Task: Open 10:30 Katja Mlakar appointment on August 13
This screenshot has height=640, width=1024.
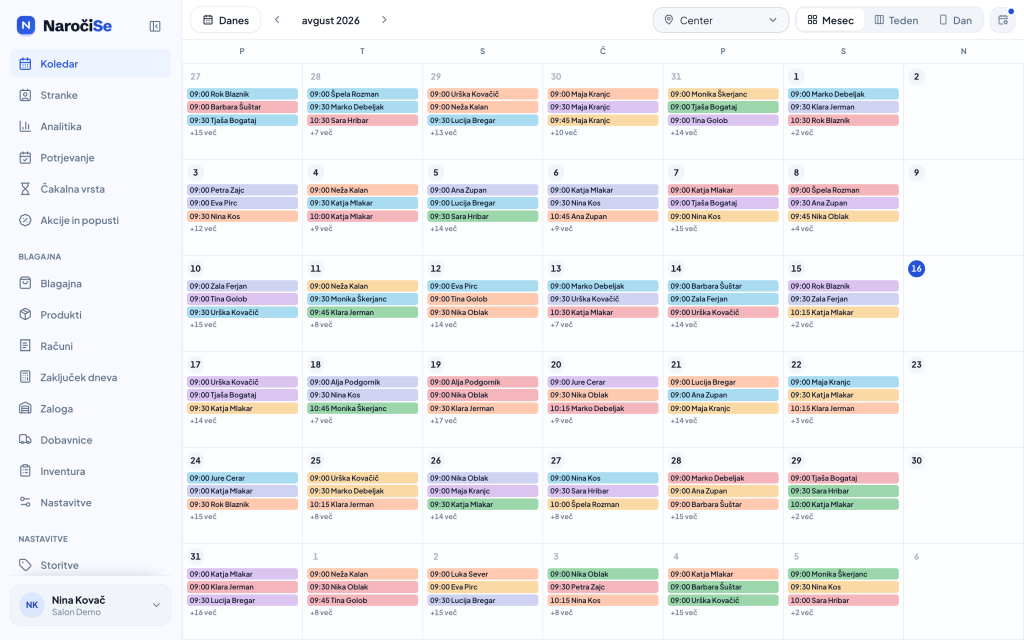Action: (x=603, y=312)
